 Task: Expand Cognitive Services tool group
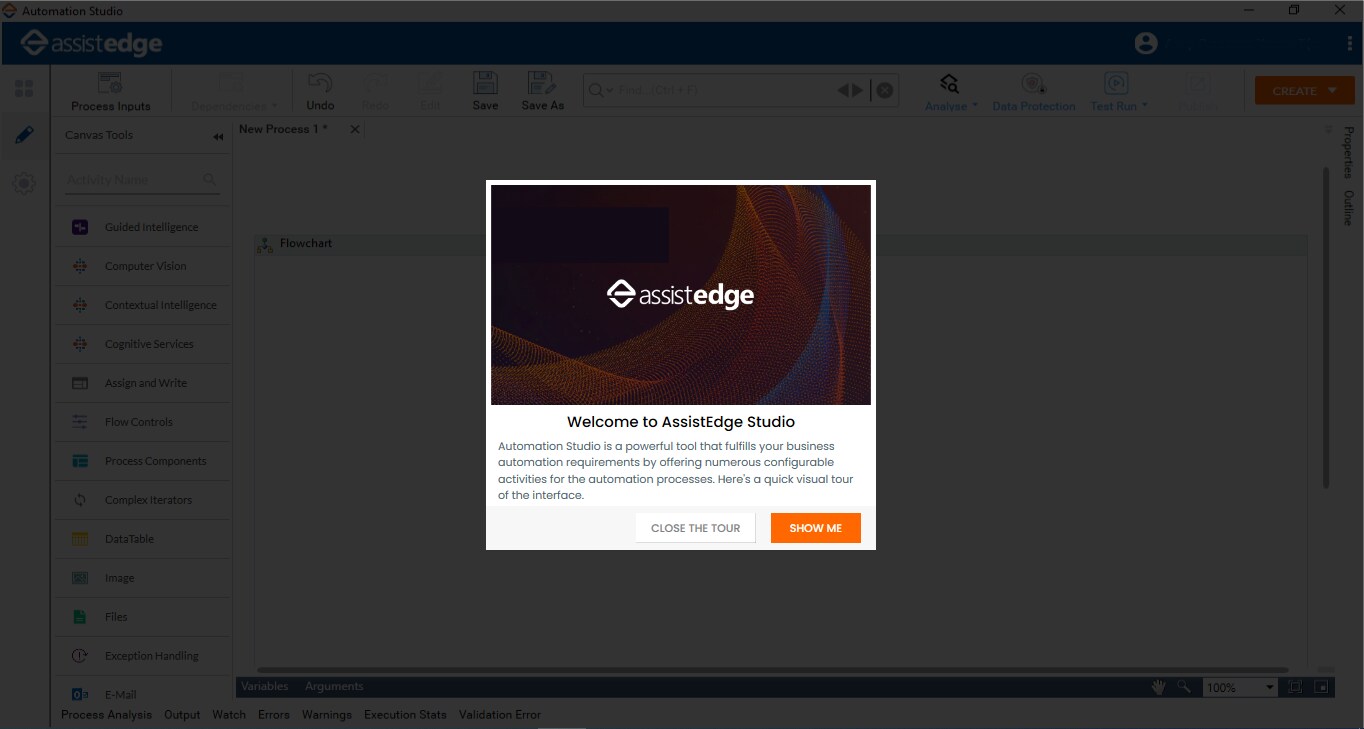(x=142, y=344)
